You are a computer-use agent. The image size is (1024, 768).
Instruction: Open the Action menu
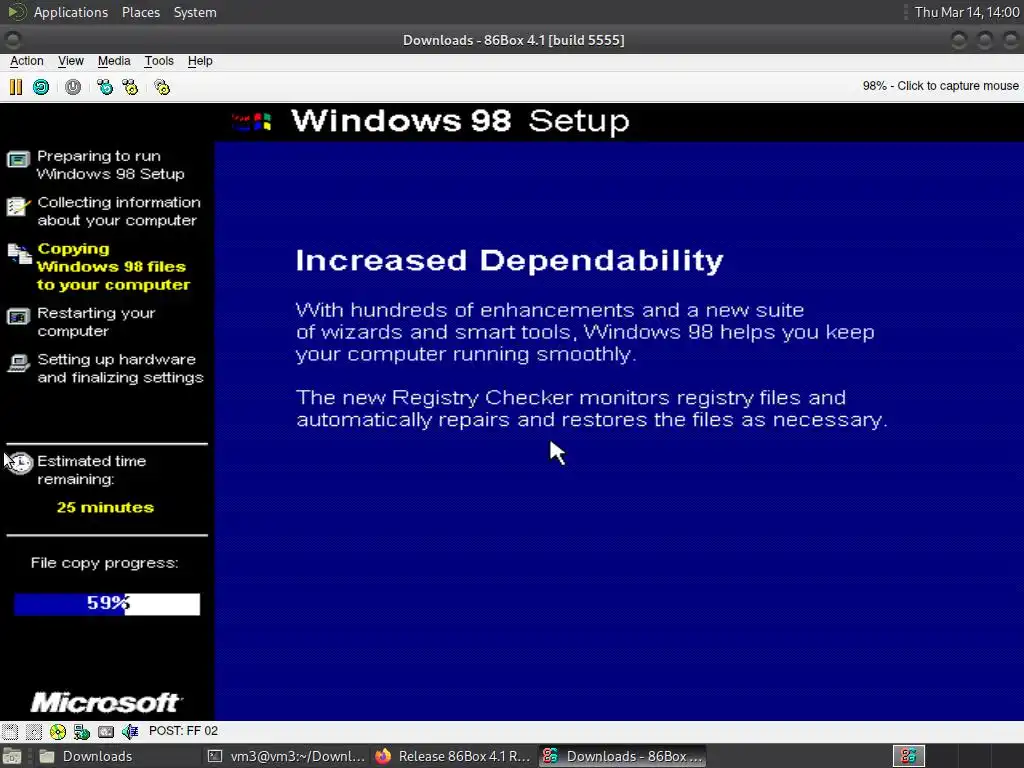(x=27, y=61)
